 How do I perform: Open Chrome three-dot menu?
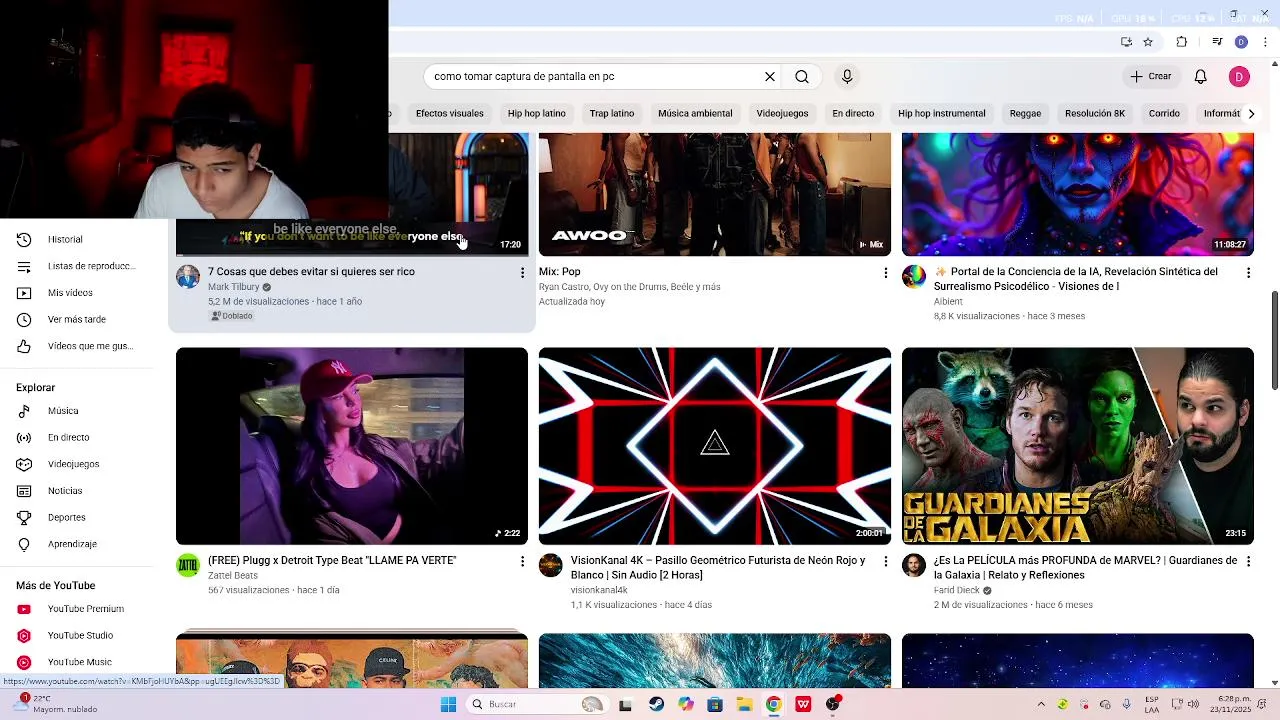(1266, 42)
